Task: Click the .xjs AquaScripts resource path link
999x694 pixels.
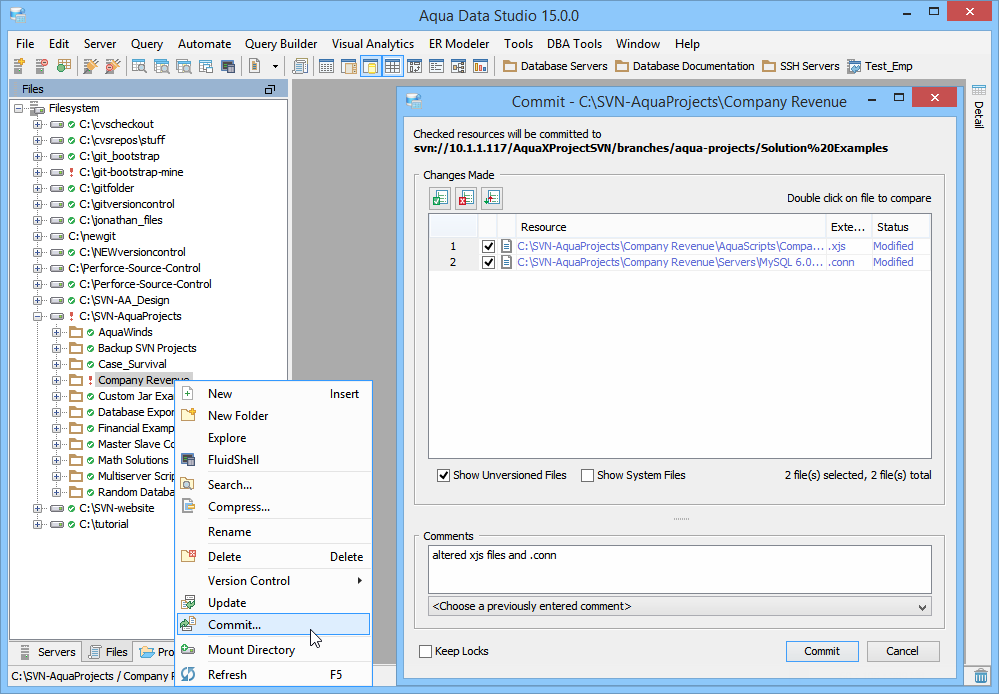Action: [x=670, y=246]
